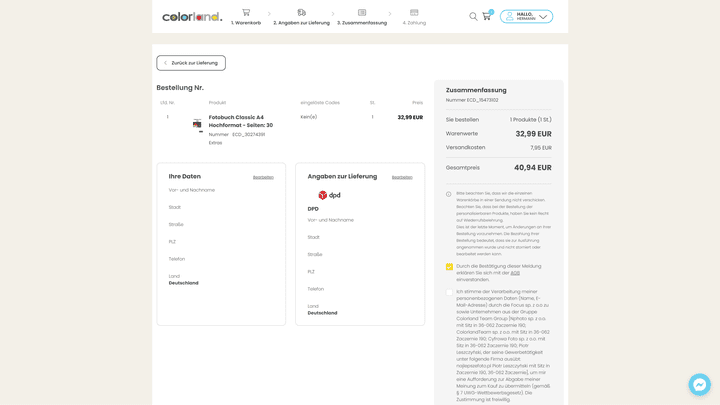Select step 3. Zusammenfassung

(x=362, y=23)
